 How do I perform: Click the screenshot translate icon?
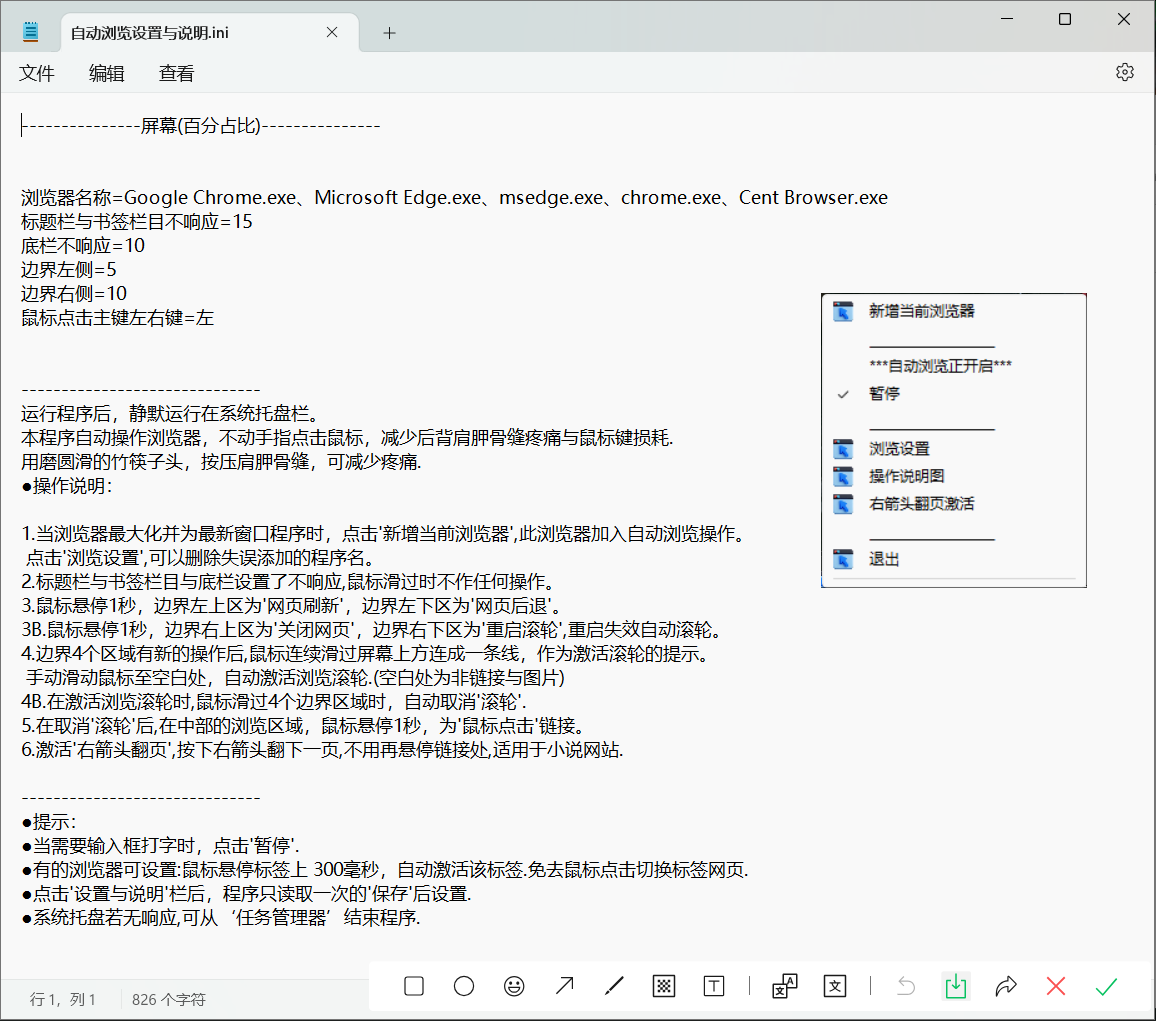(785, 987)
